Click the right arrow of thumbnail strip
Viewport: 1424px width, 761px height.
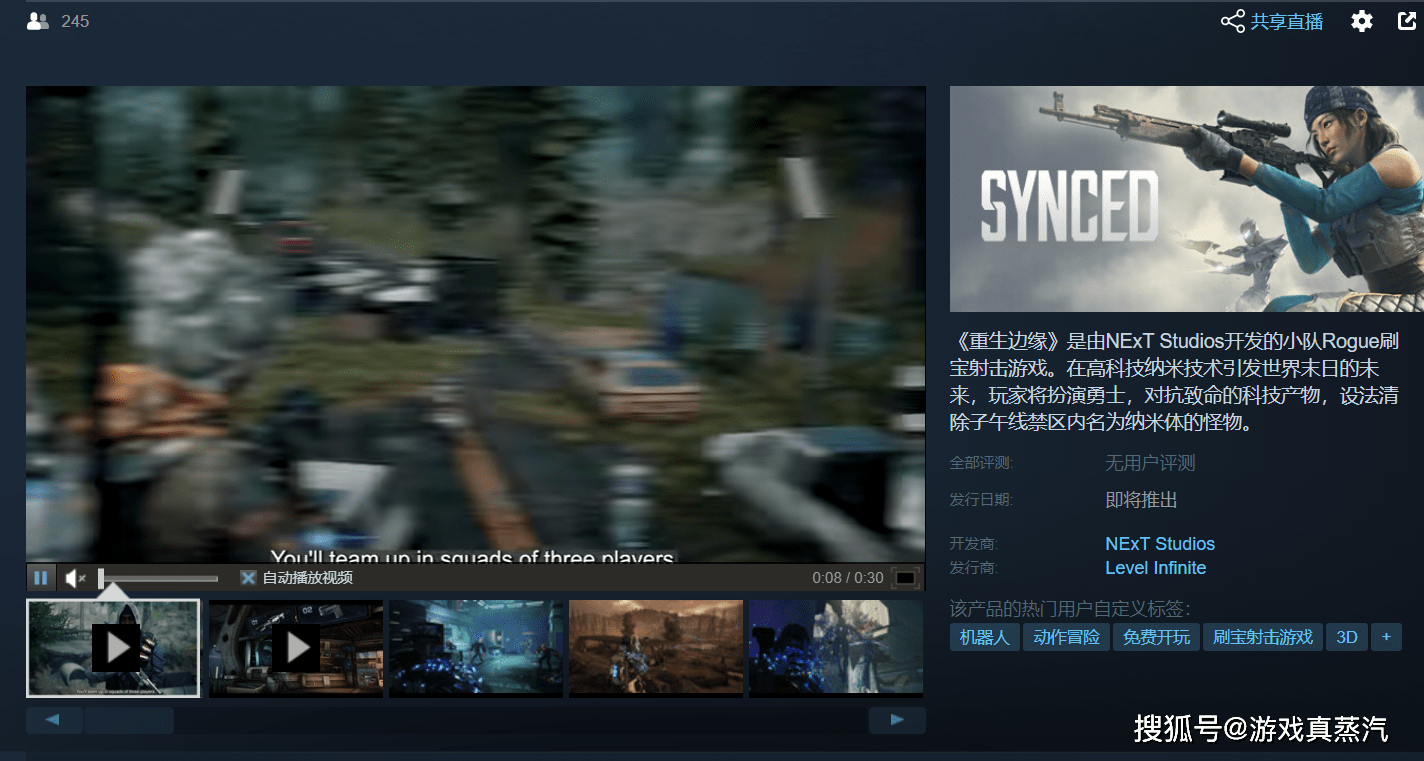tap(897, 720)
